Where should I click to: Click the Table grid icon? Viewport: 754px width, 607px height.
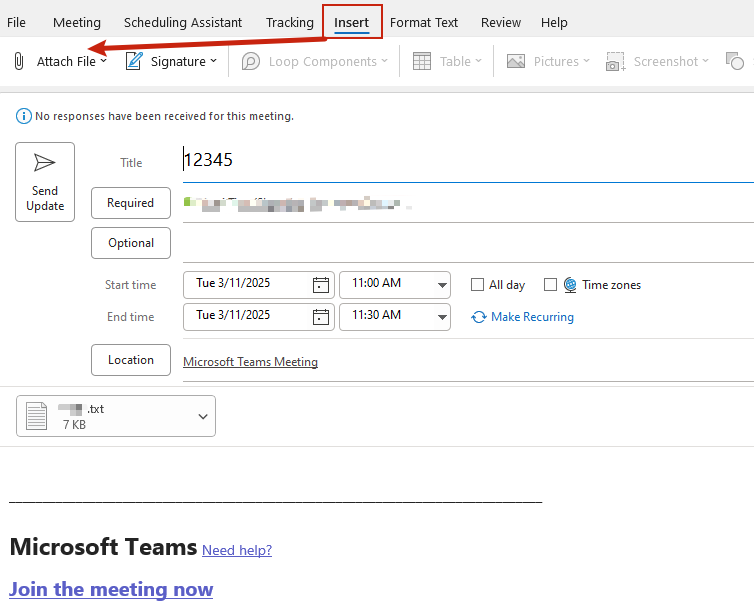click(422, 62)
